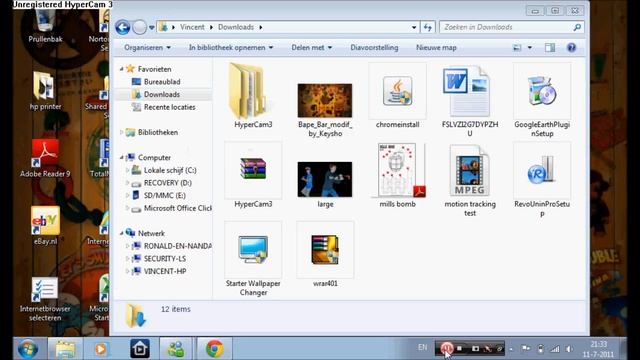The image size is (640, 360).
Task: Click the HyperCam pause recording button
Action: point(447,348)
